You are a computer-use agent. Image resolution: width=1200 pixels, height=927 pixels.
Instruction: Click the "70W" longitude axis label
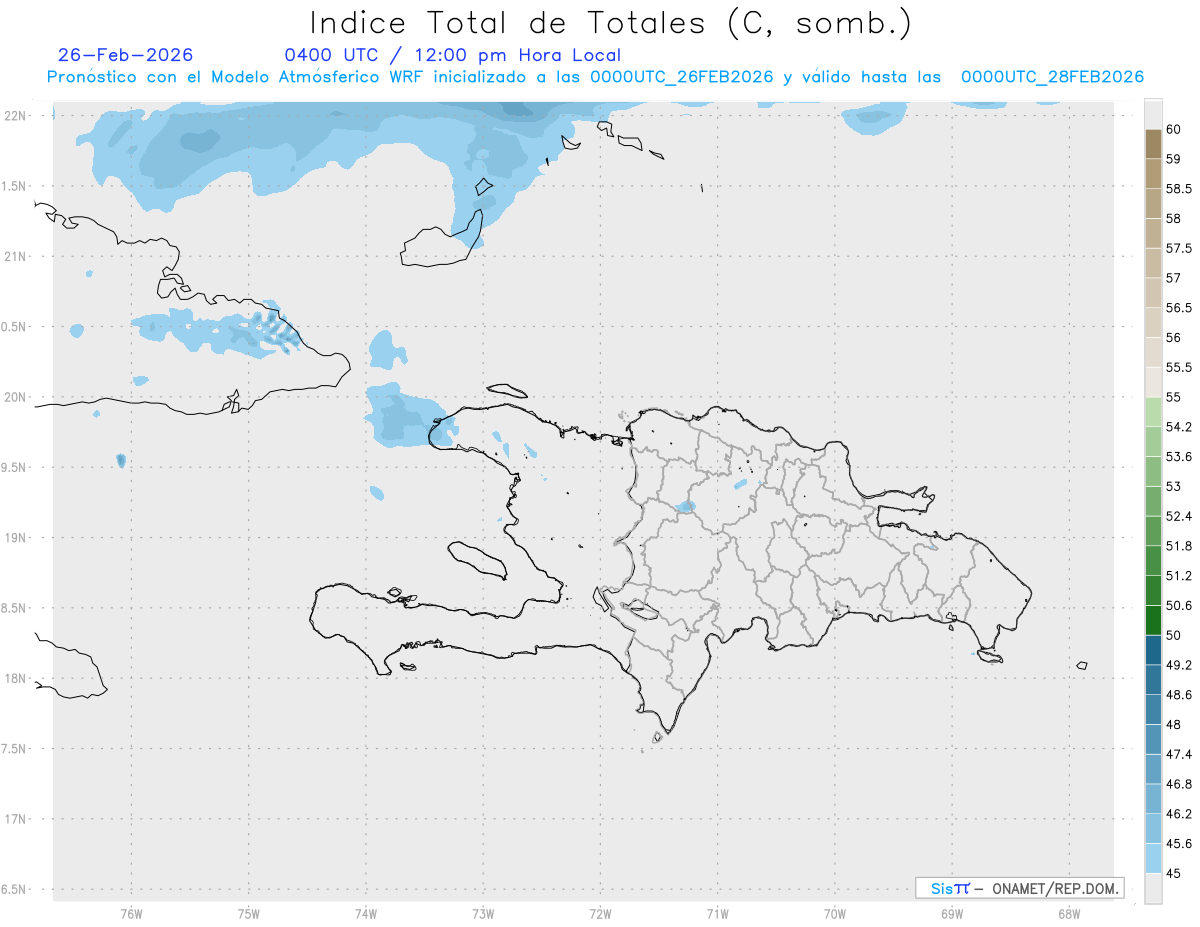[x=835, y=913]
